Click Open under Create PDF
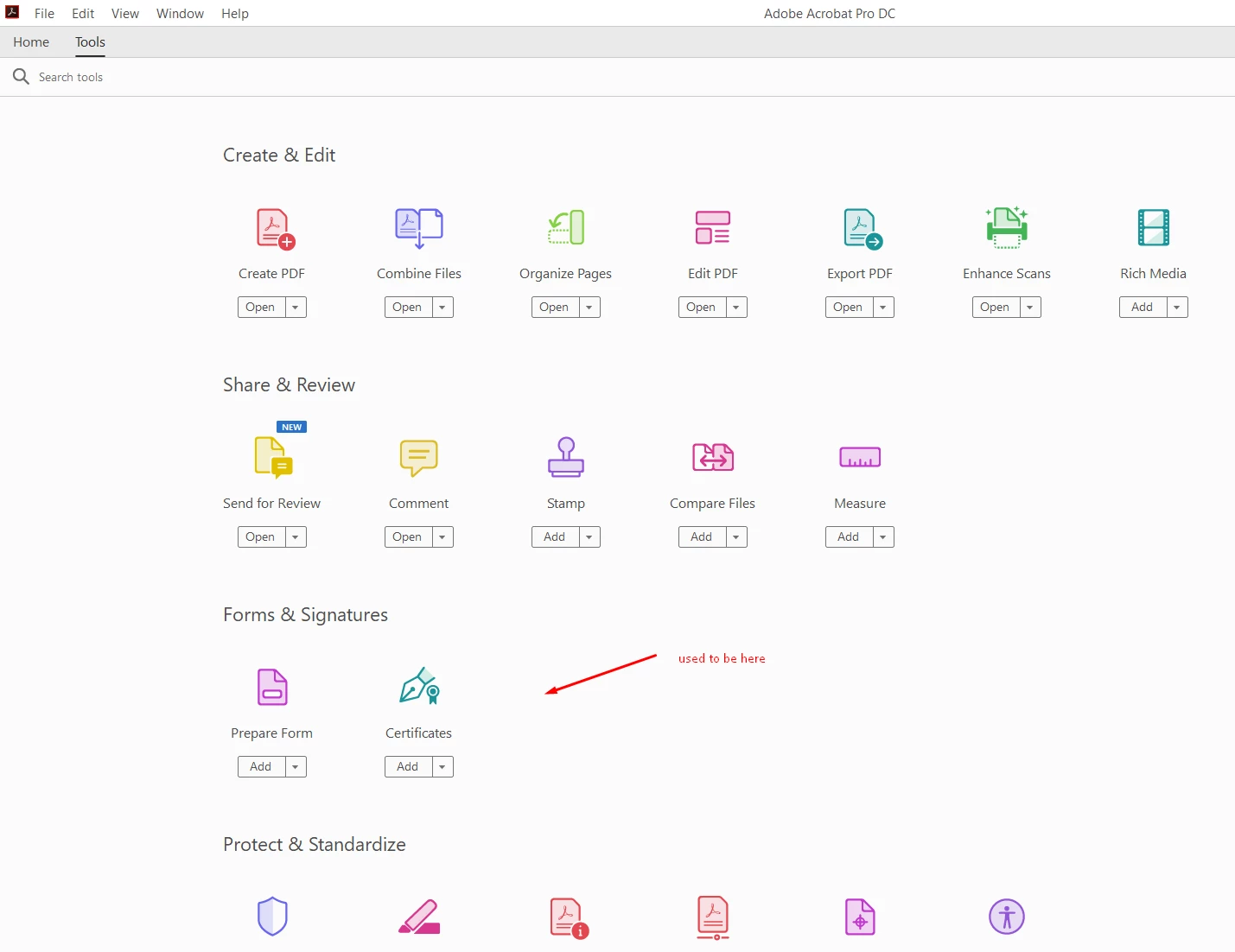The width and height of the screenshot is (1235, 952). coord(261,307)
